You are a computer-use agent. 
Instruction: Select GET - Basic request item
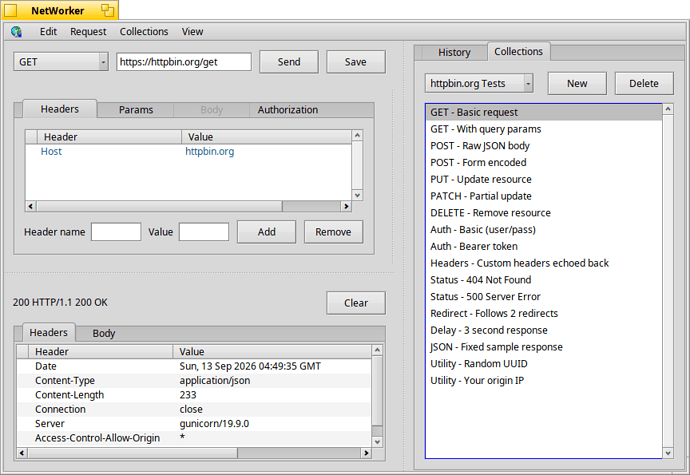coord(544,112)
